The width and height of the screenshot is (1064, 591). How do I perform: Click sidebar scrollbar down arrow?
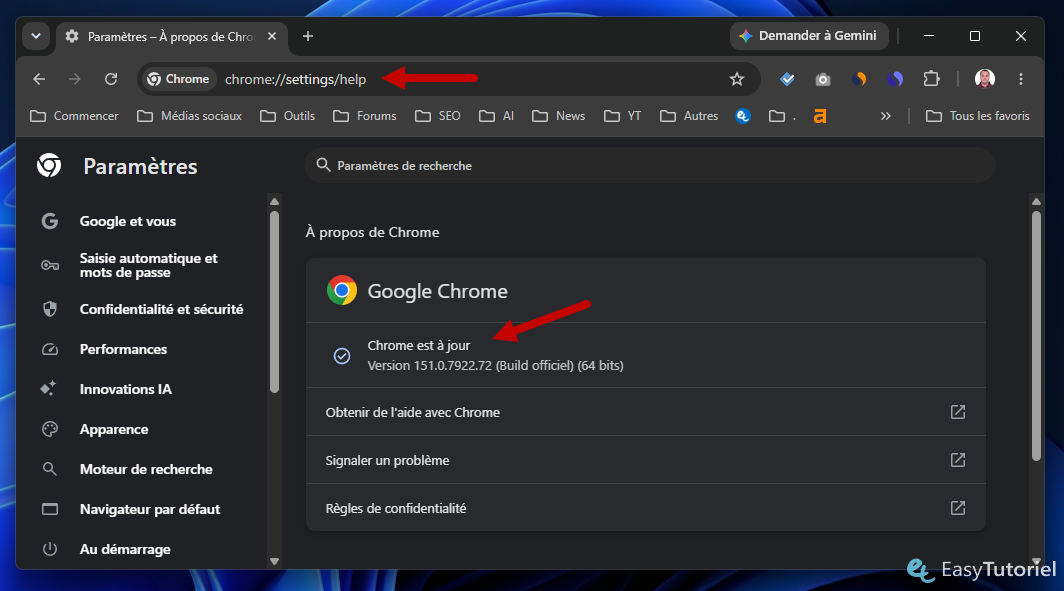tap(274, 561)
